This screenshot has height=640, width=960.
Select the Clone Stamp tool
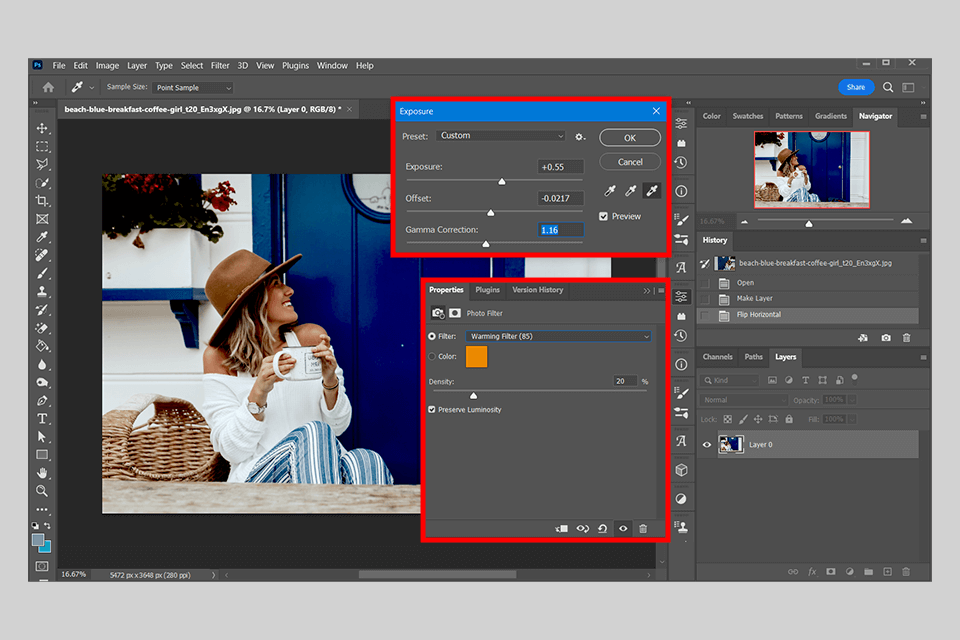click(42, 292)
